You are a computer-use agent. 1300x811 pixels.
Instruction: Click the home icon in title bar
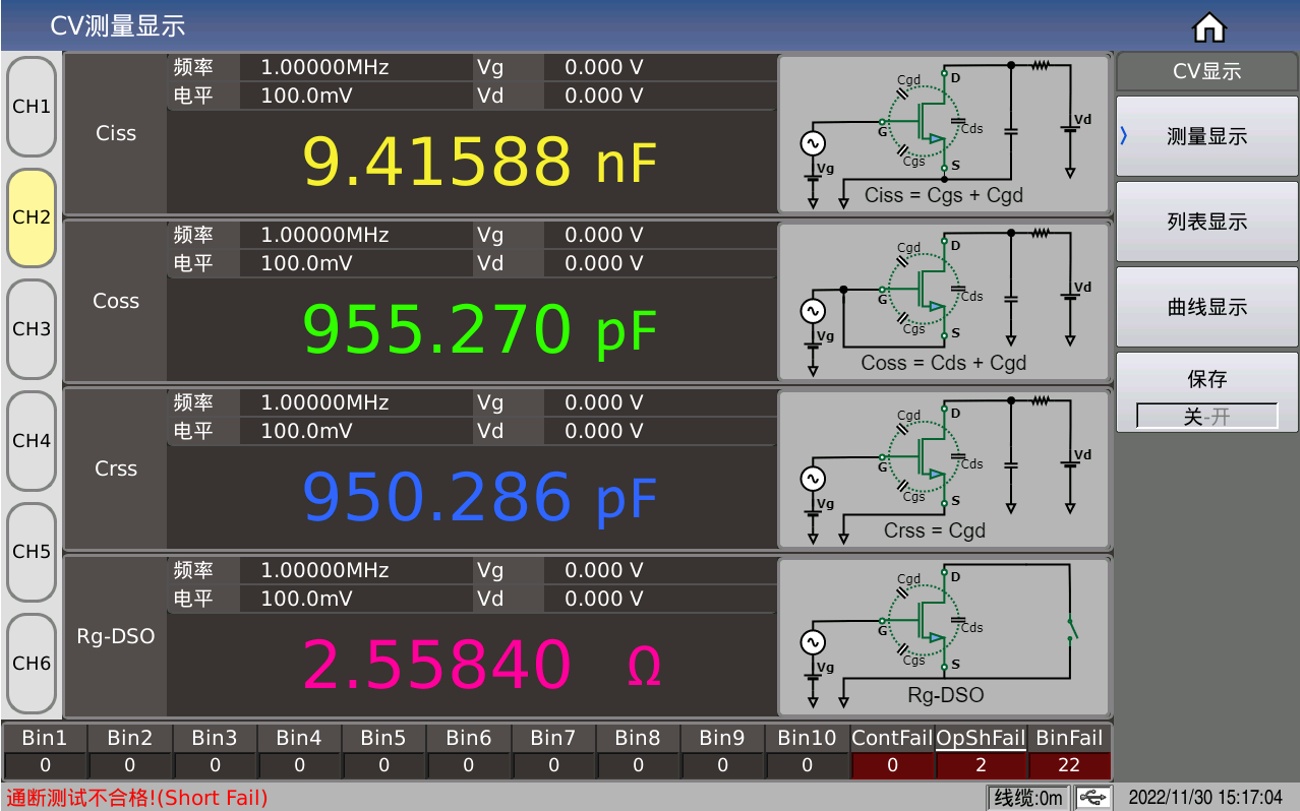(1209, 28)
